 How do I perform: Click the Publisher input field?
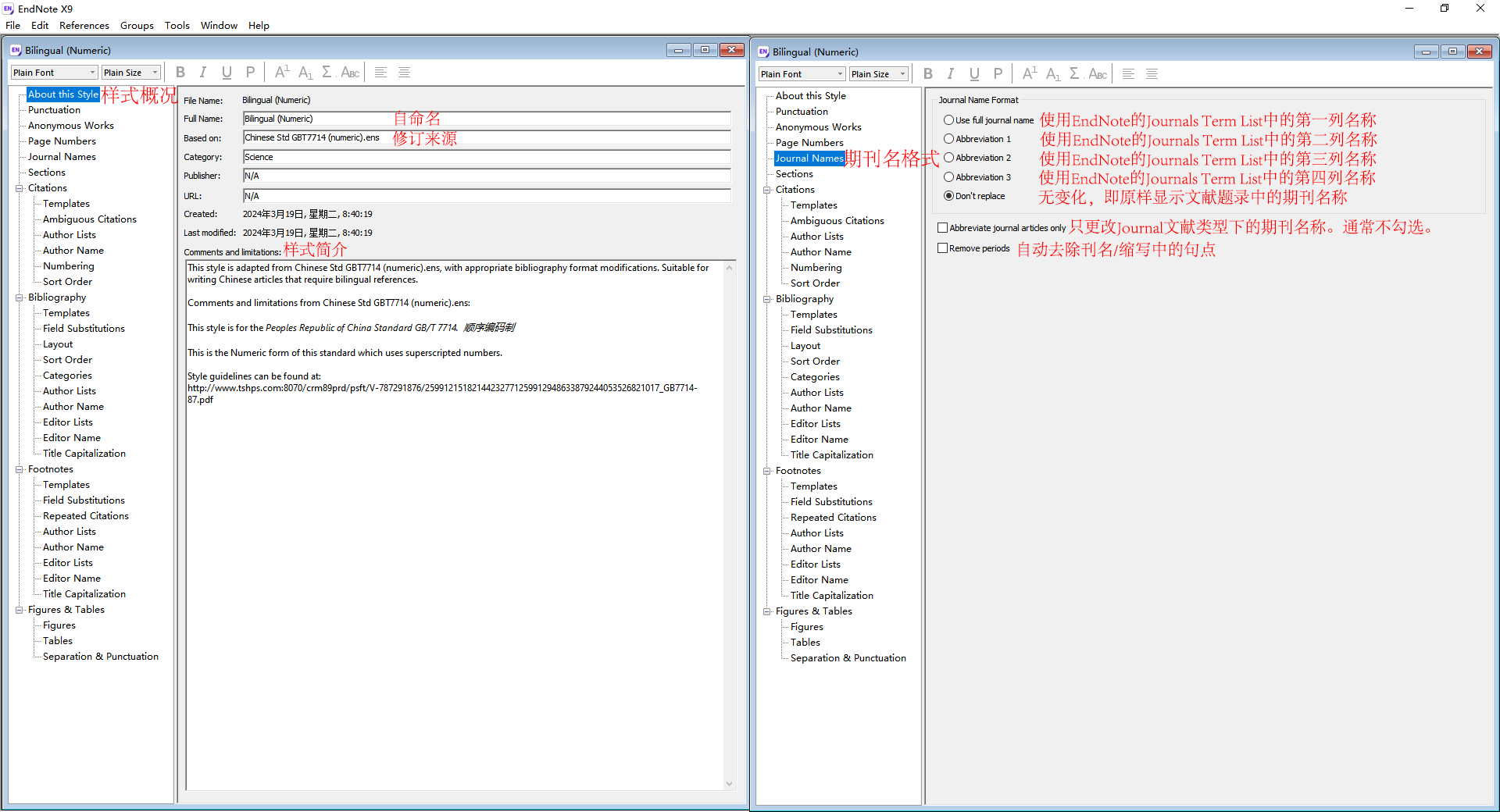487,176
